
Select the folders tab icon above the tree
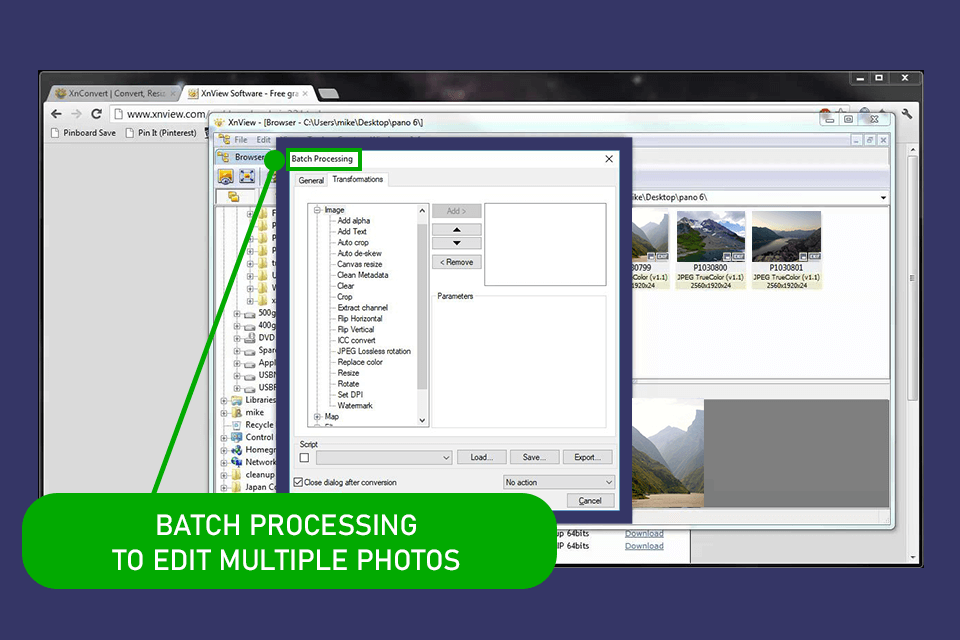click(x=233, y=197)
